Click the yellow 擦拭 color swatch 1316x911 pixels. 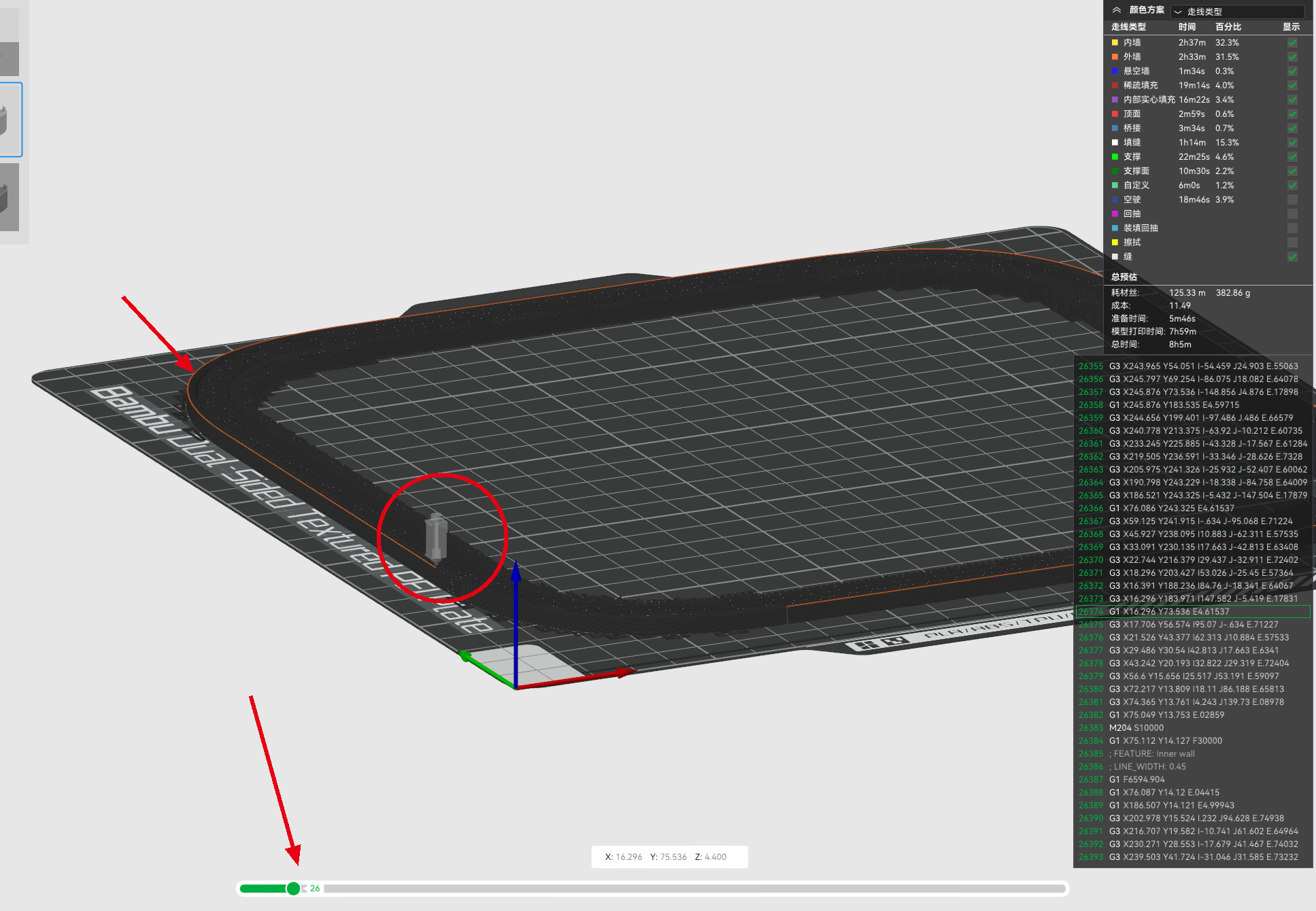pos(1115,242)
